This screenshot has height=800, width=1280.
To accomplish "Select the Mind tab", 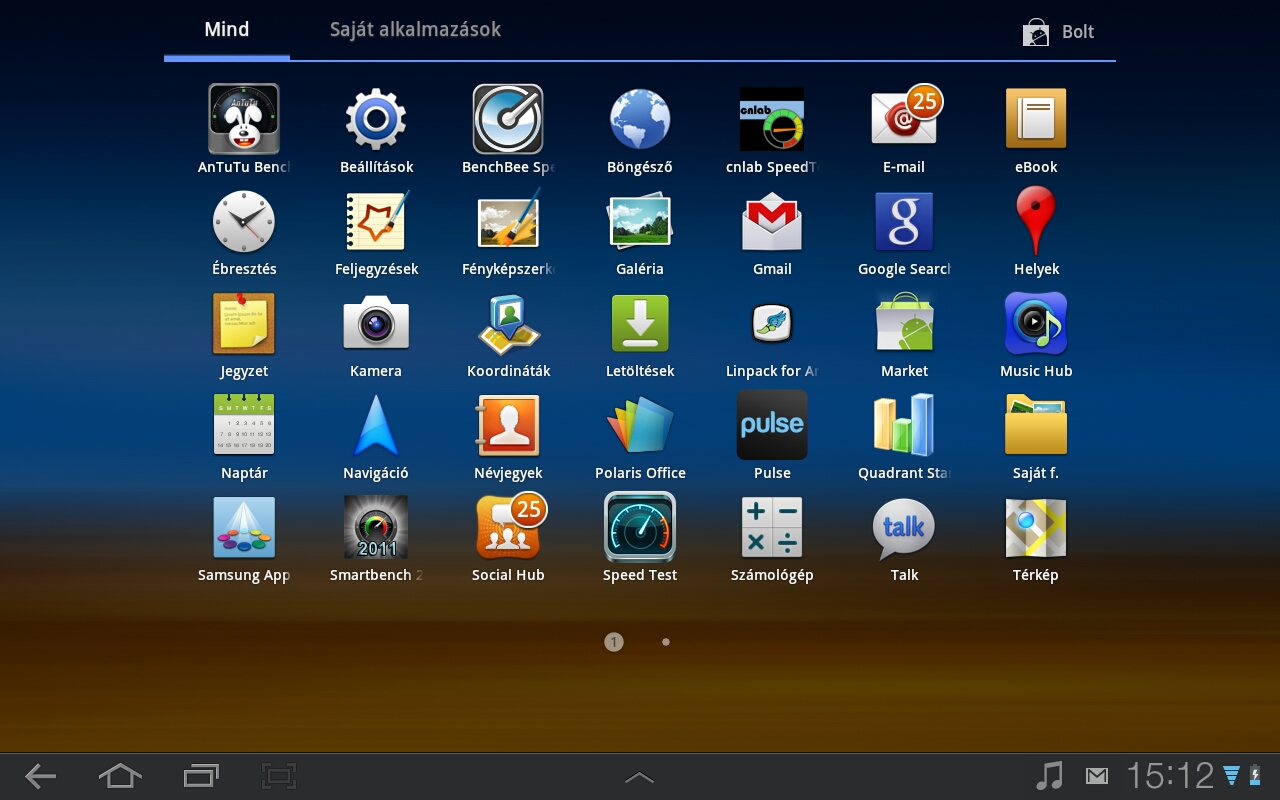I will click(x=227, y=29).
